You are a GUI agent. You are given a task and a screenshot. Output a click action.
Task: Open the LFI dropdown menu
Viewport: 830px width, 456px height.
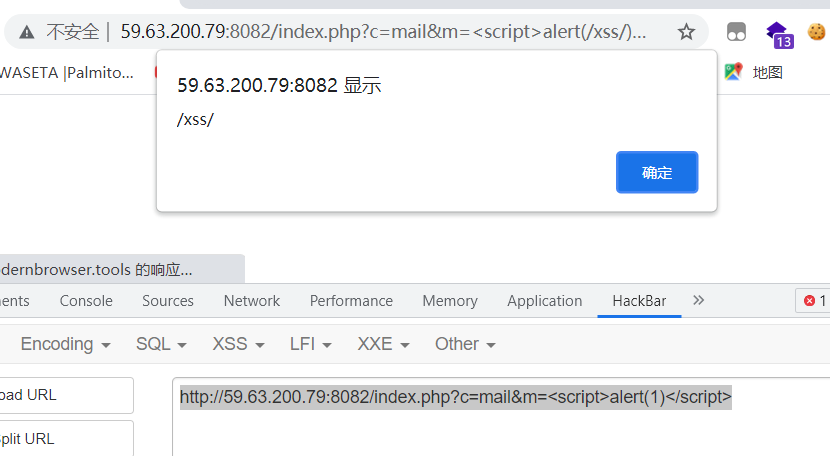(310, 344)
